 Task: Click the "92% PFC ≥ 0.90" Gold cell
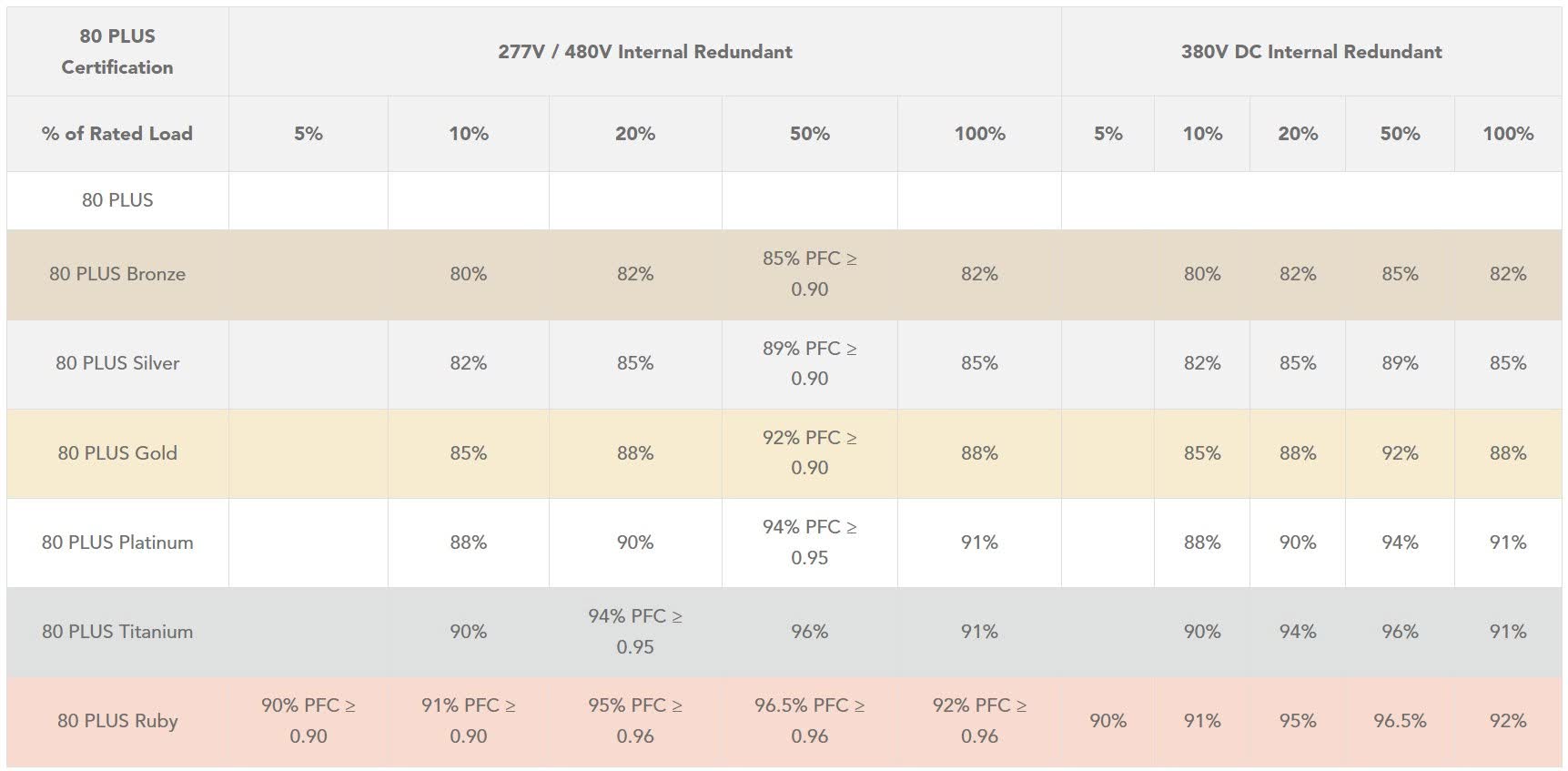809,452
